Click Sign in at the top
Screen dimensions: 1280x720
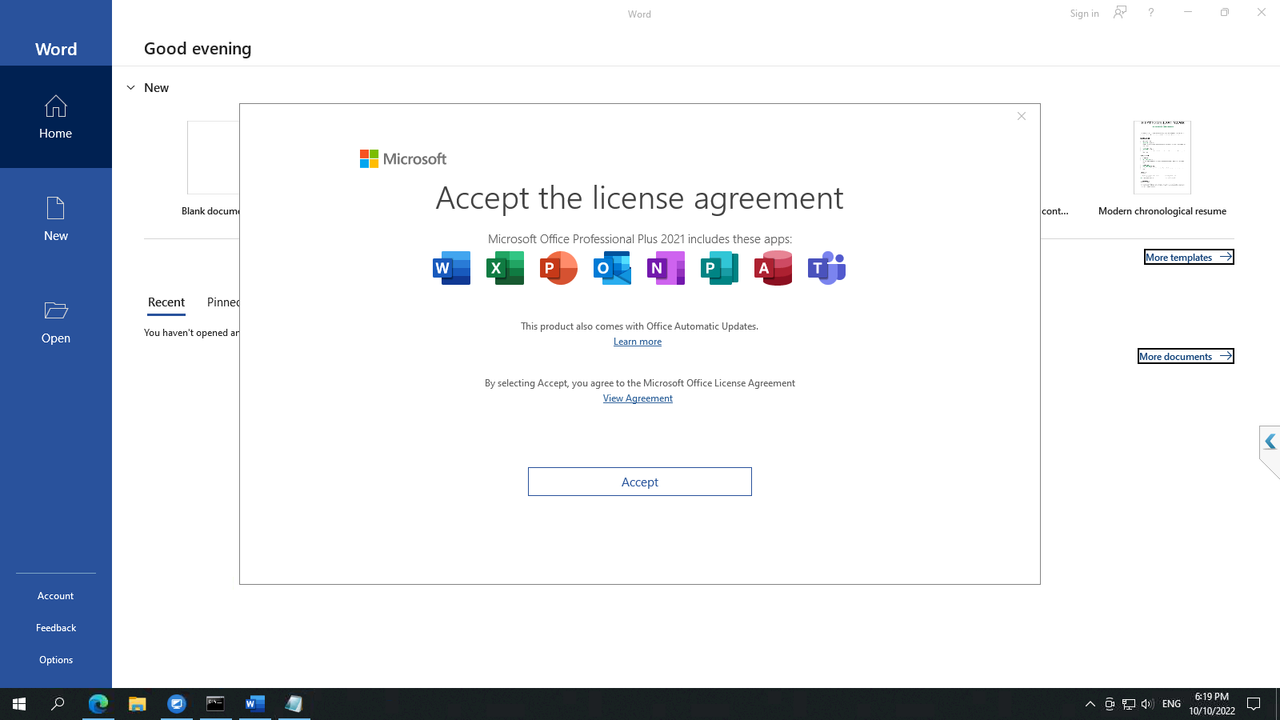(x=1084, y=13)
